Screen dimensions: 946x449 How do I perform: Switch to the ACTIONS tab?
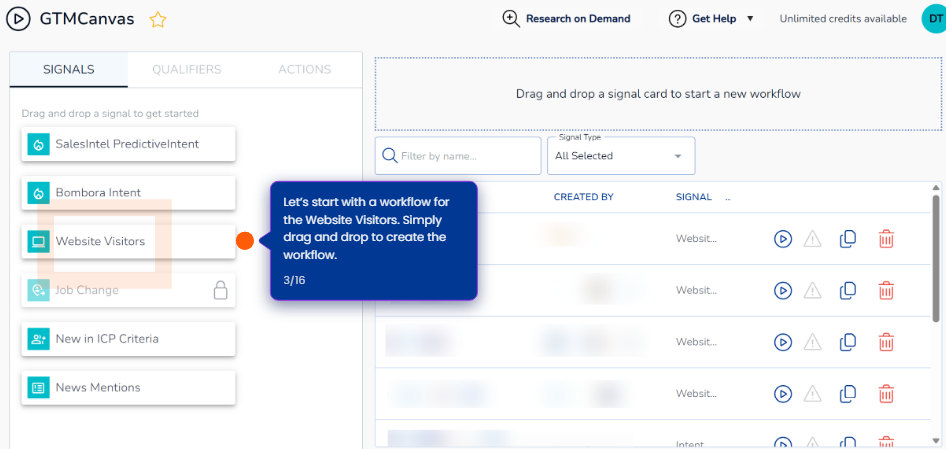click(x=304, y=69)
